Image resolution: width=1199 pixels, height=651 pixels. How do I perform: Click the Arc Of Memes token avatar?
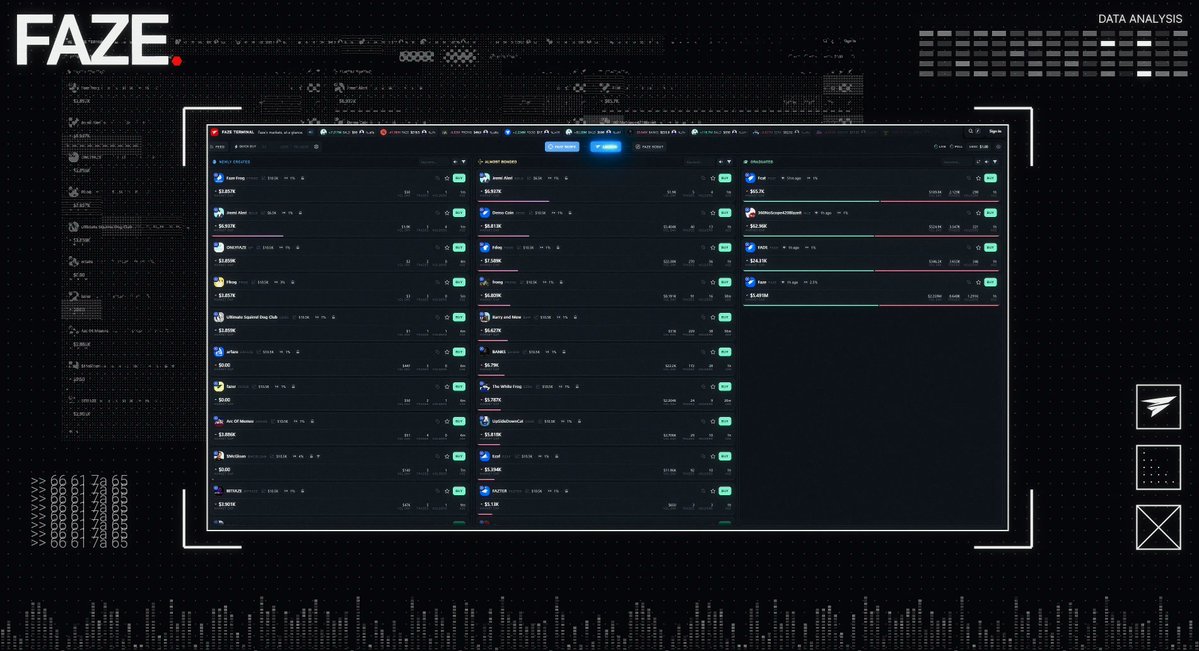click(x=219, y=421)
